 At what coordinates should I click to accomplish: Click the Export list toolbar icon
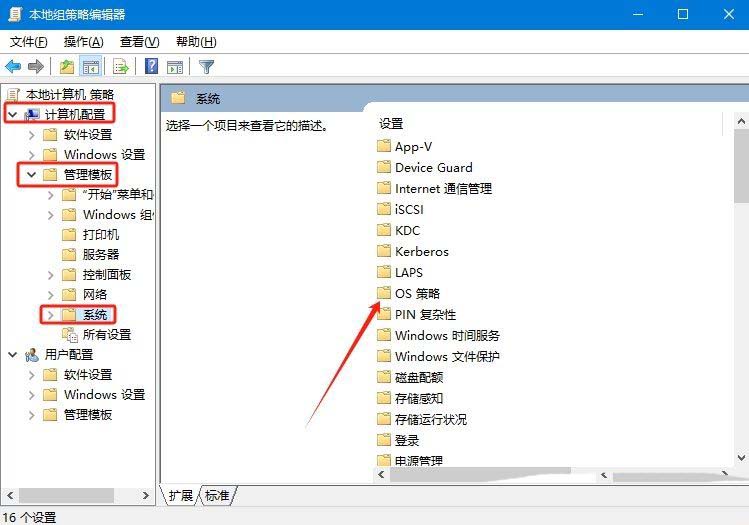pos(120,66)
